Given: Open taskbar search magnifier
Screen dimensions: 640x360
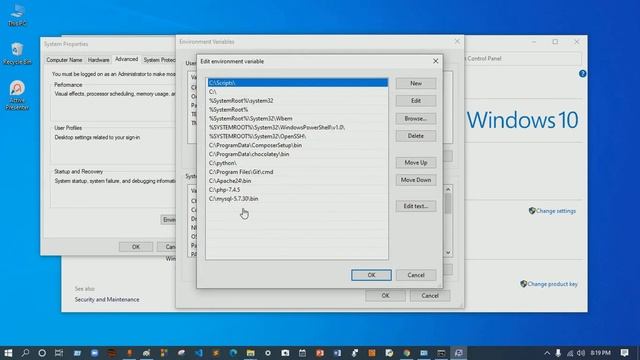Looking at the screenshot, I should (25, 353).
